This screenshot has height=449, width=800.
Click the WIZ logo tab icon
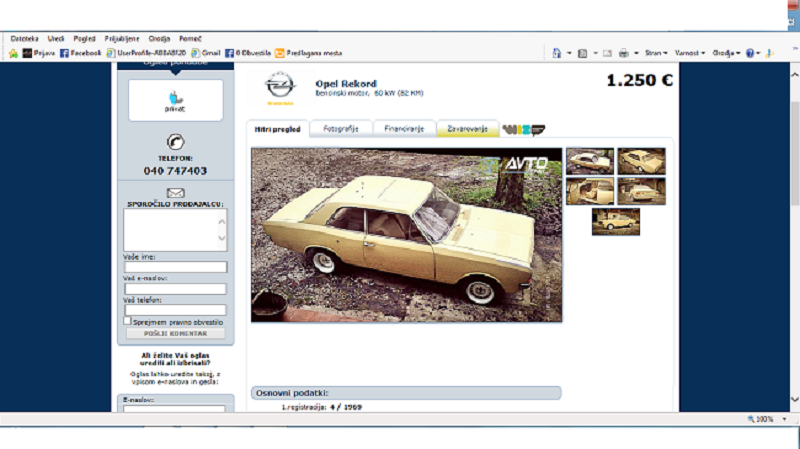click(x=523, y=129)
